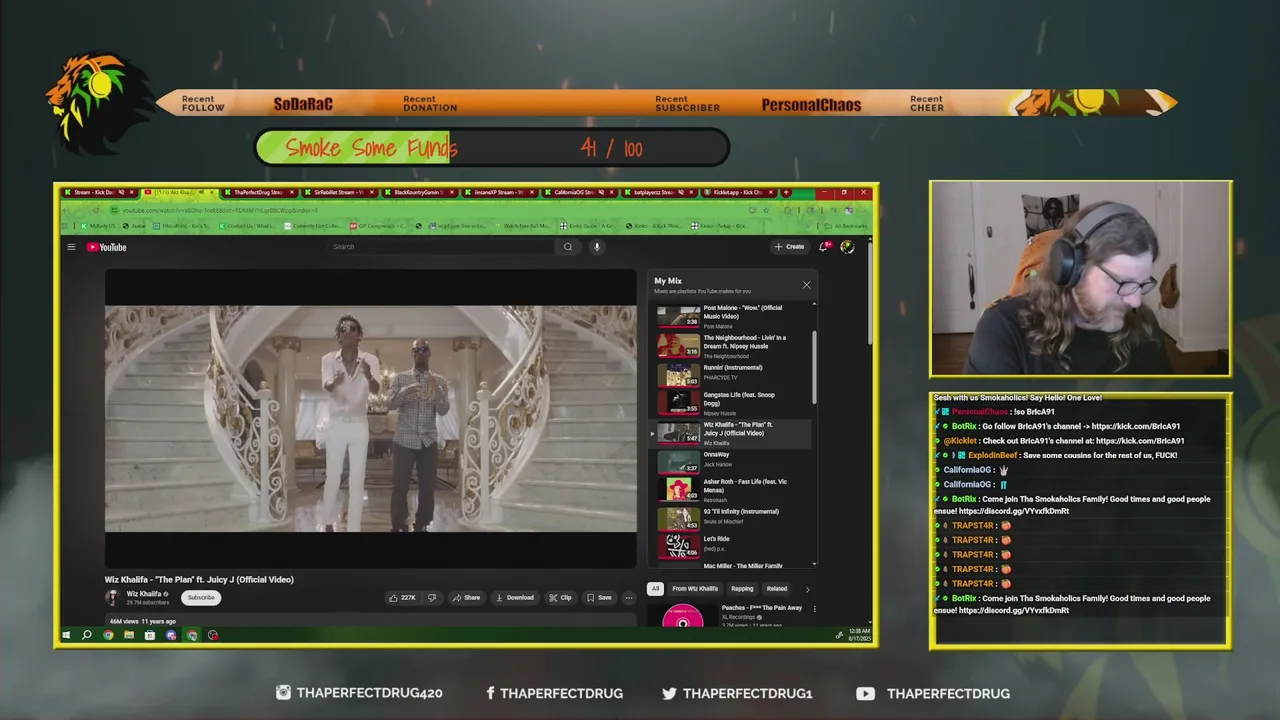Screen dimensions: 1280x720
Task: Select the From Wiz Khalifa chip
Action: (x=695, y=589)
